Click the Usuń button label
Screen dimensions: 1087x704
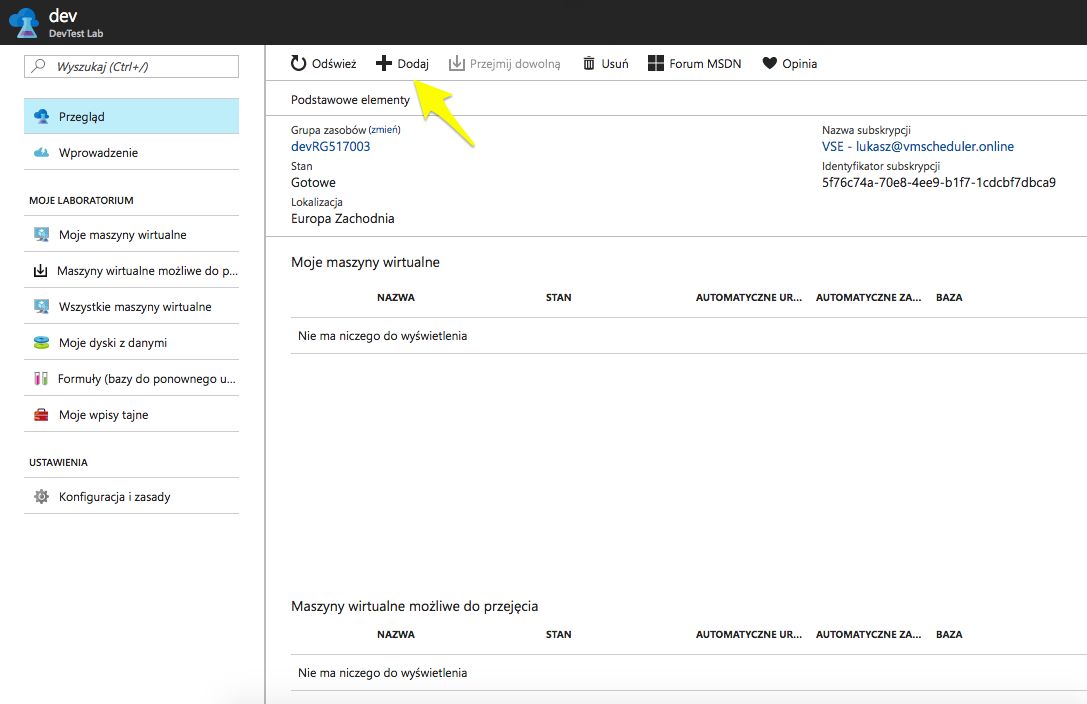tap(615, 64)
